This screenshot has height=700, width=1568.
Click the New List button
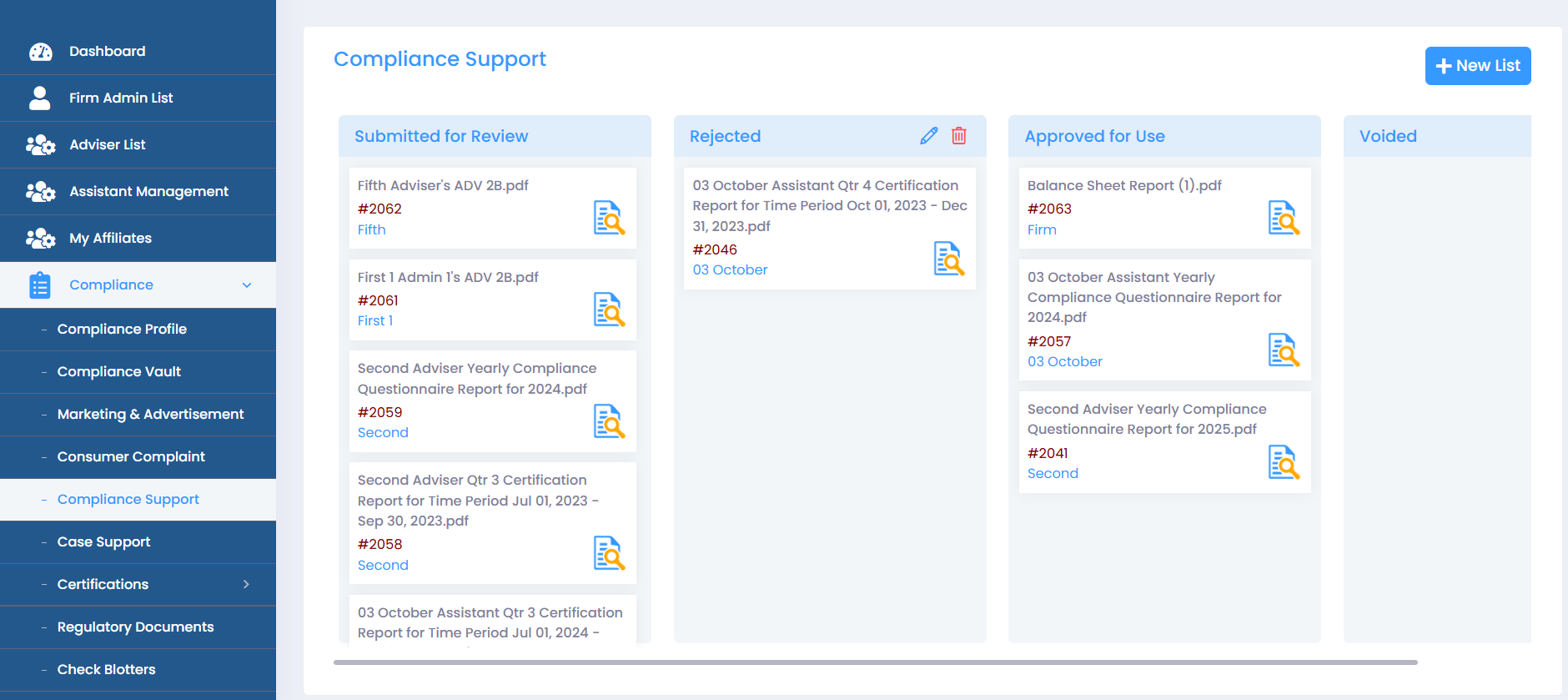coord(1477,66)
